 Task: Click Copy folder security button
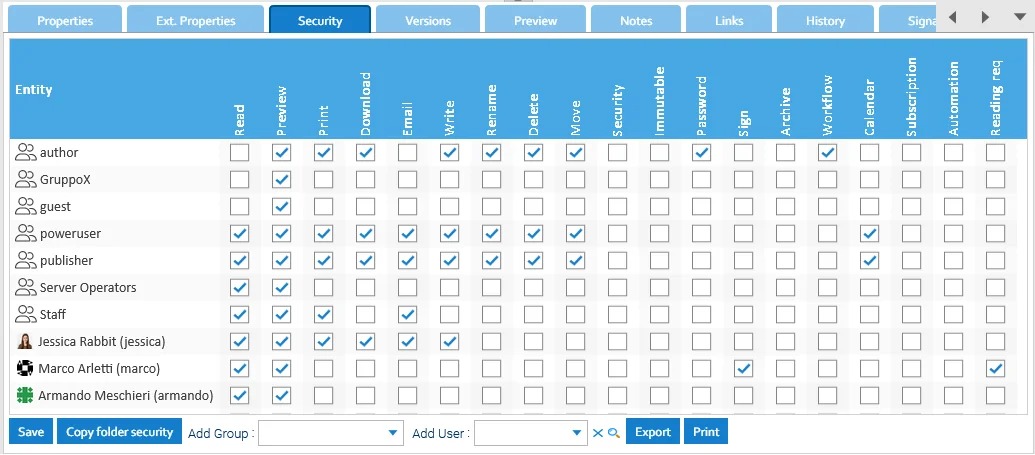pyautogui.click(x=119, y=432)
